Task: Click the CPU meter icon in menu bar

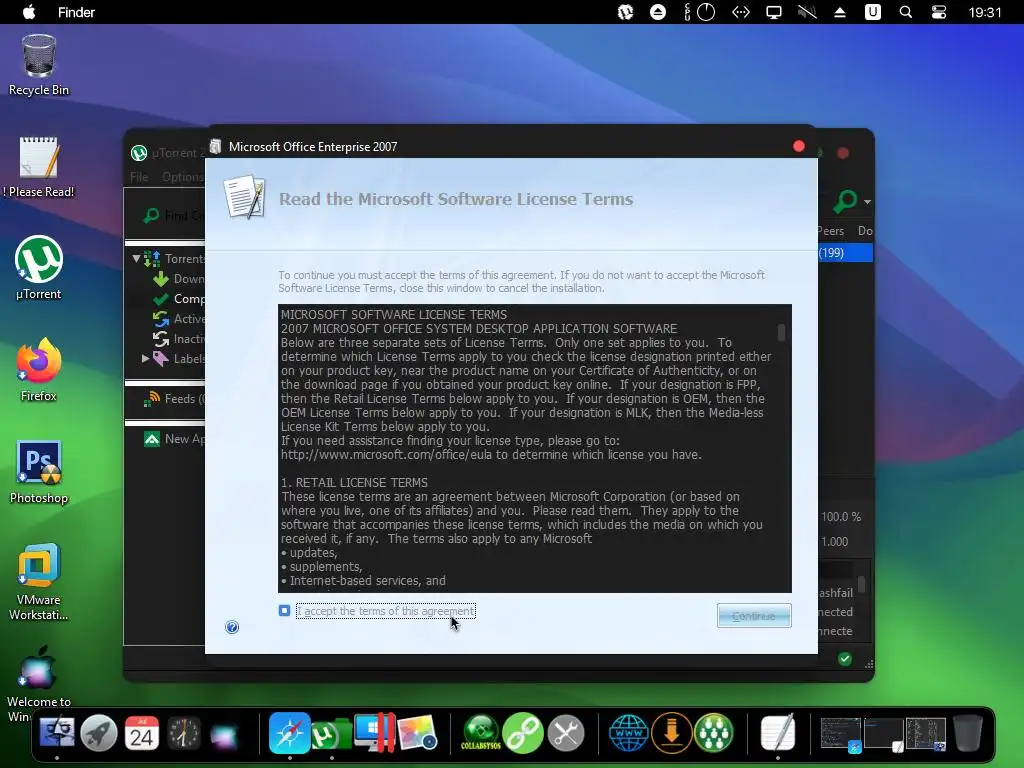Action: (699, 12)
